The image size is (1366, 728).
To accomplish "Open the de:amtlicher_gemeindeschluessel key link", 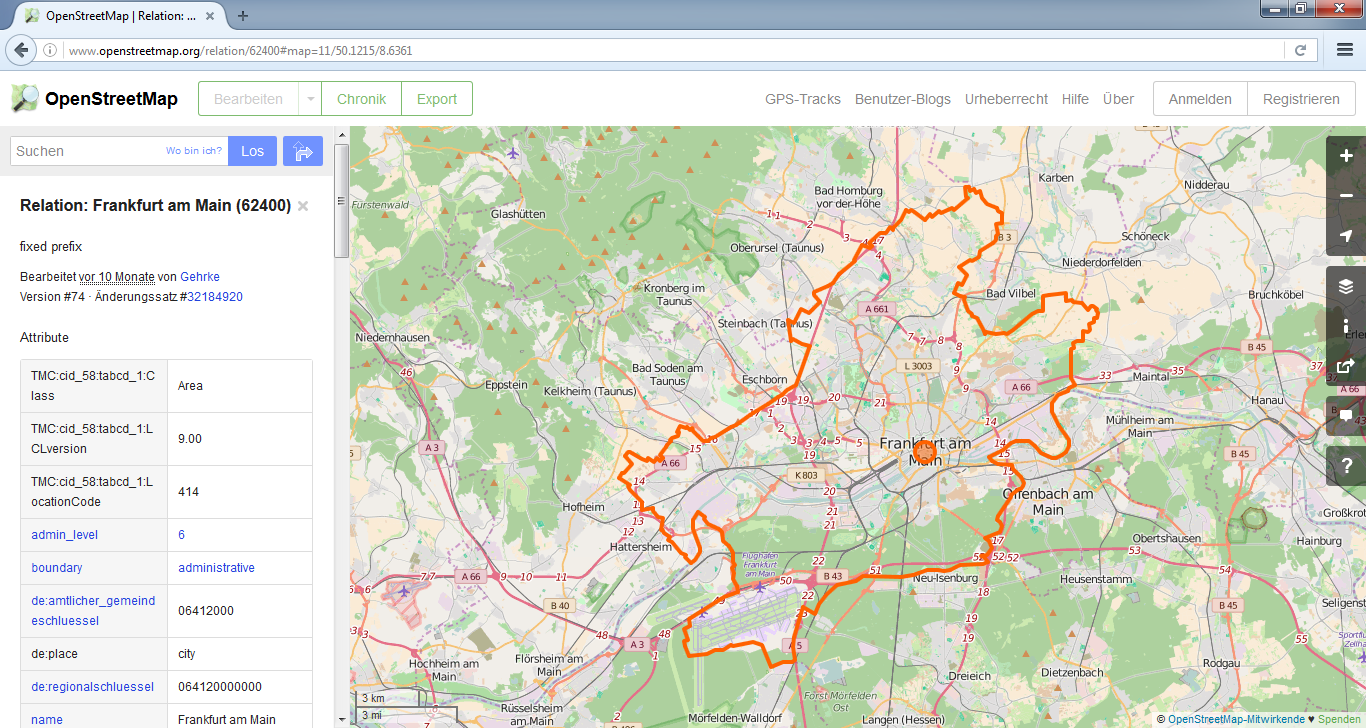I will pos(93,611).
